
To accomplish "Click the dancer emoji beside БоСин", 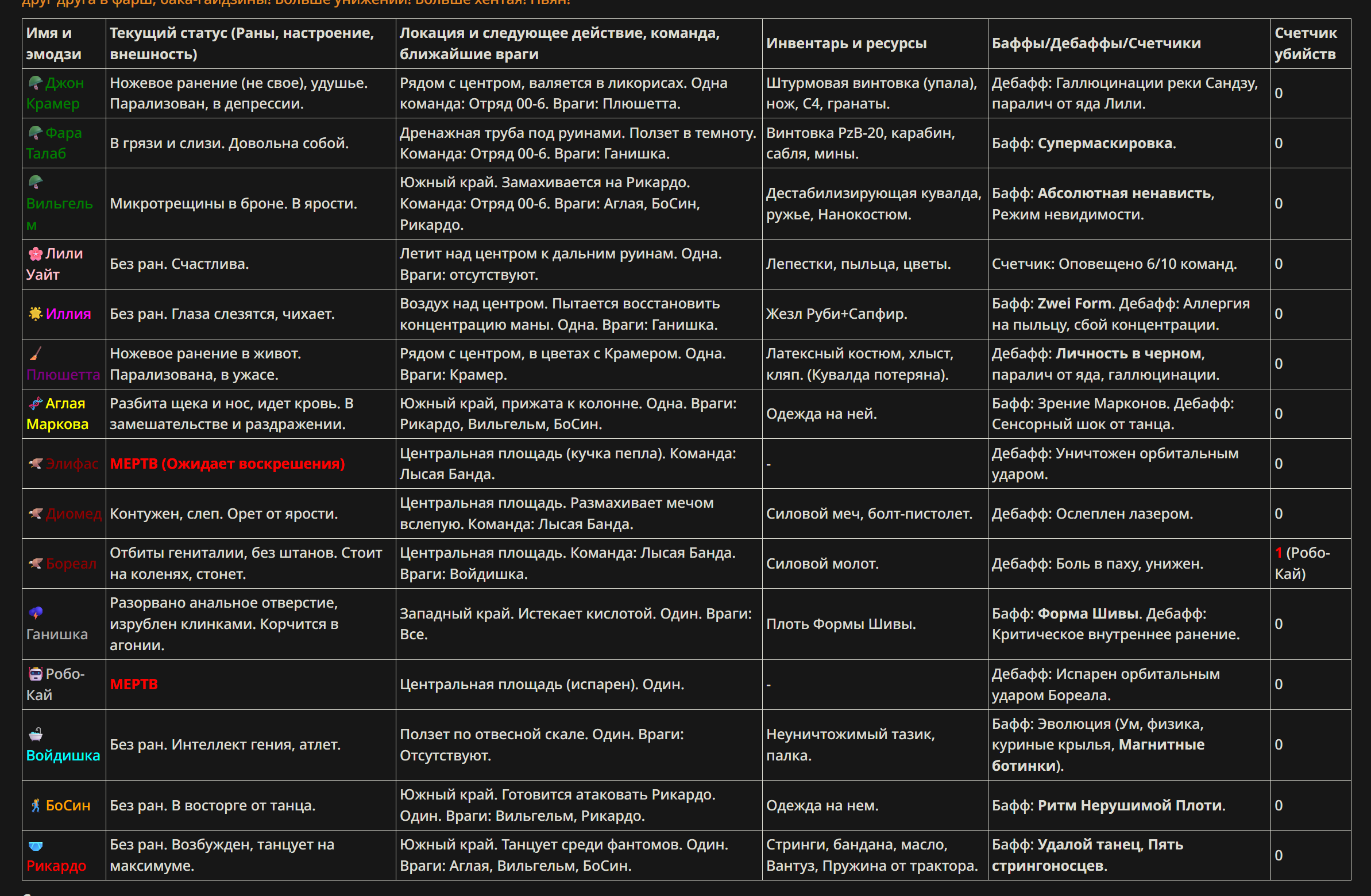I will (36, 805).
